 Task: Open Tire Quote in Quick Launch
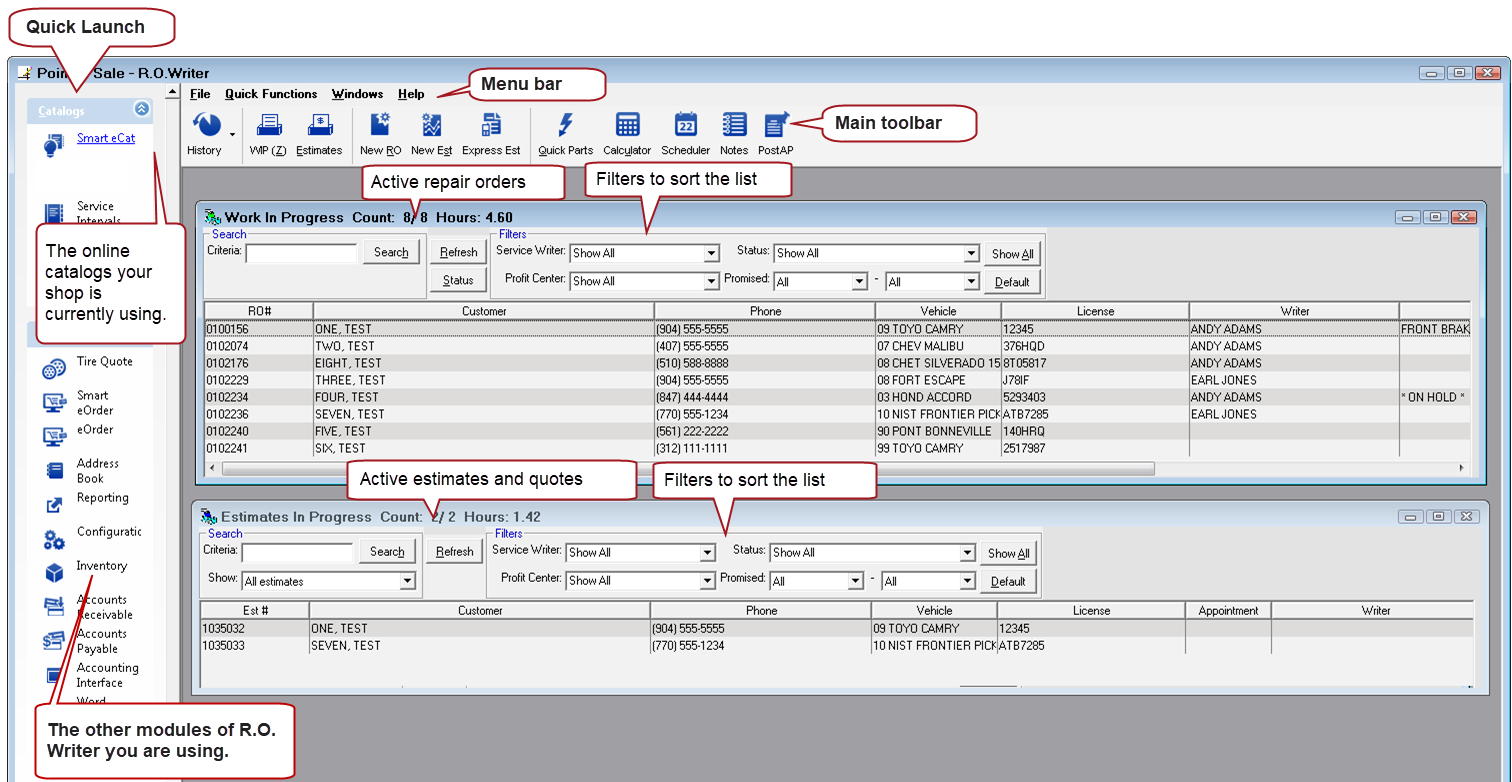click(x=104, y=362)
